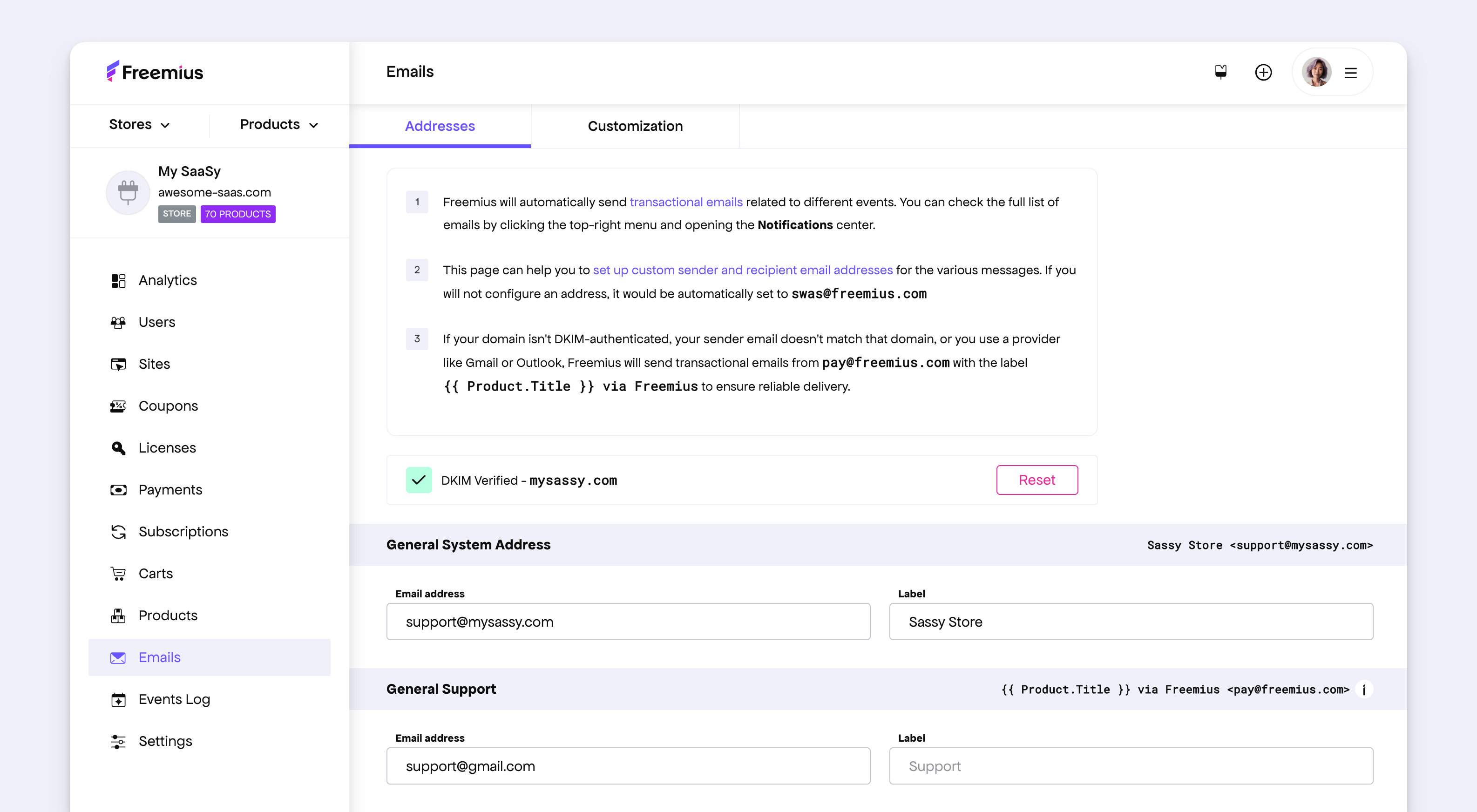The image size is (1477, 812).
Task: Switch to the Customization tab
Action: pos(635,126)
